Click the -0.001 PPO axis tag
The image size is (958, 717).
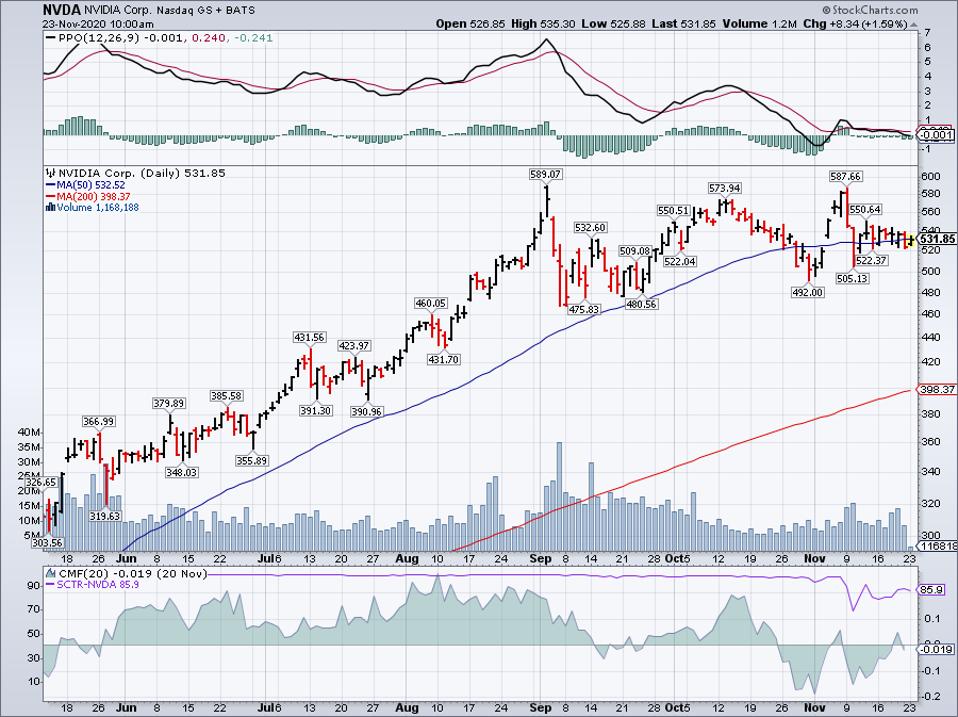(937, 136)
